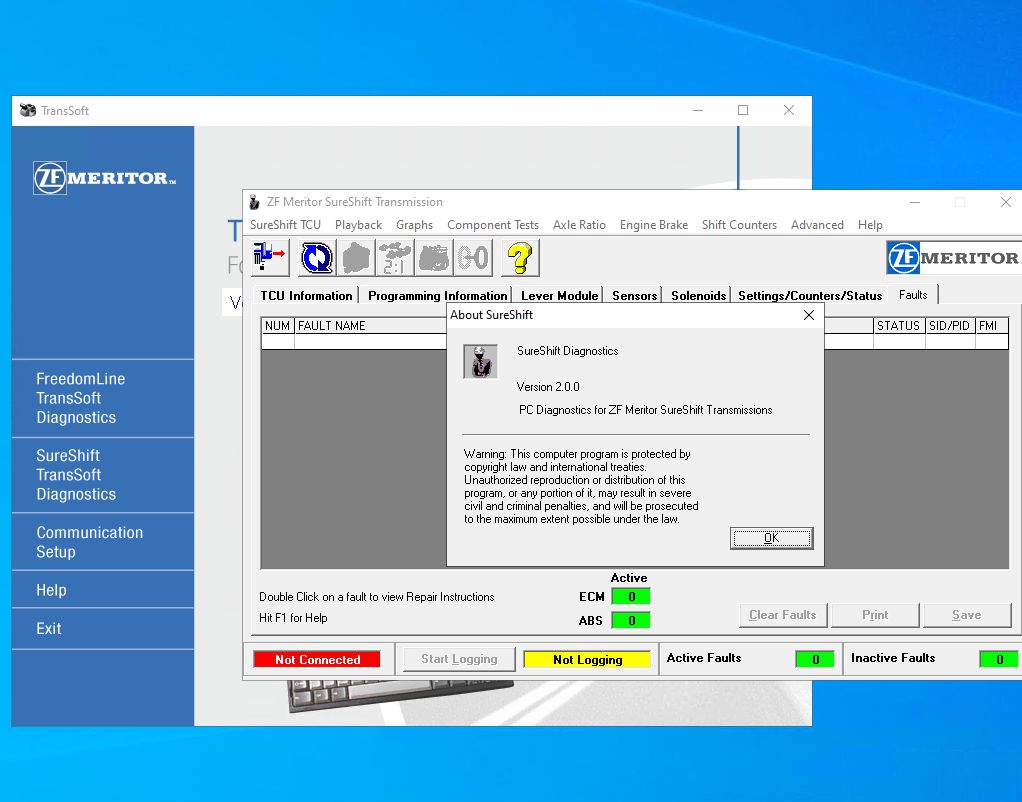Click the Not Connected status indicator
Viewport: 1022px width, 802px height.
[x=316, y=659]
